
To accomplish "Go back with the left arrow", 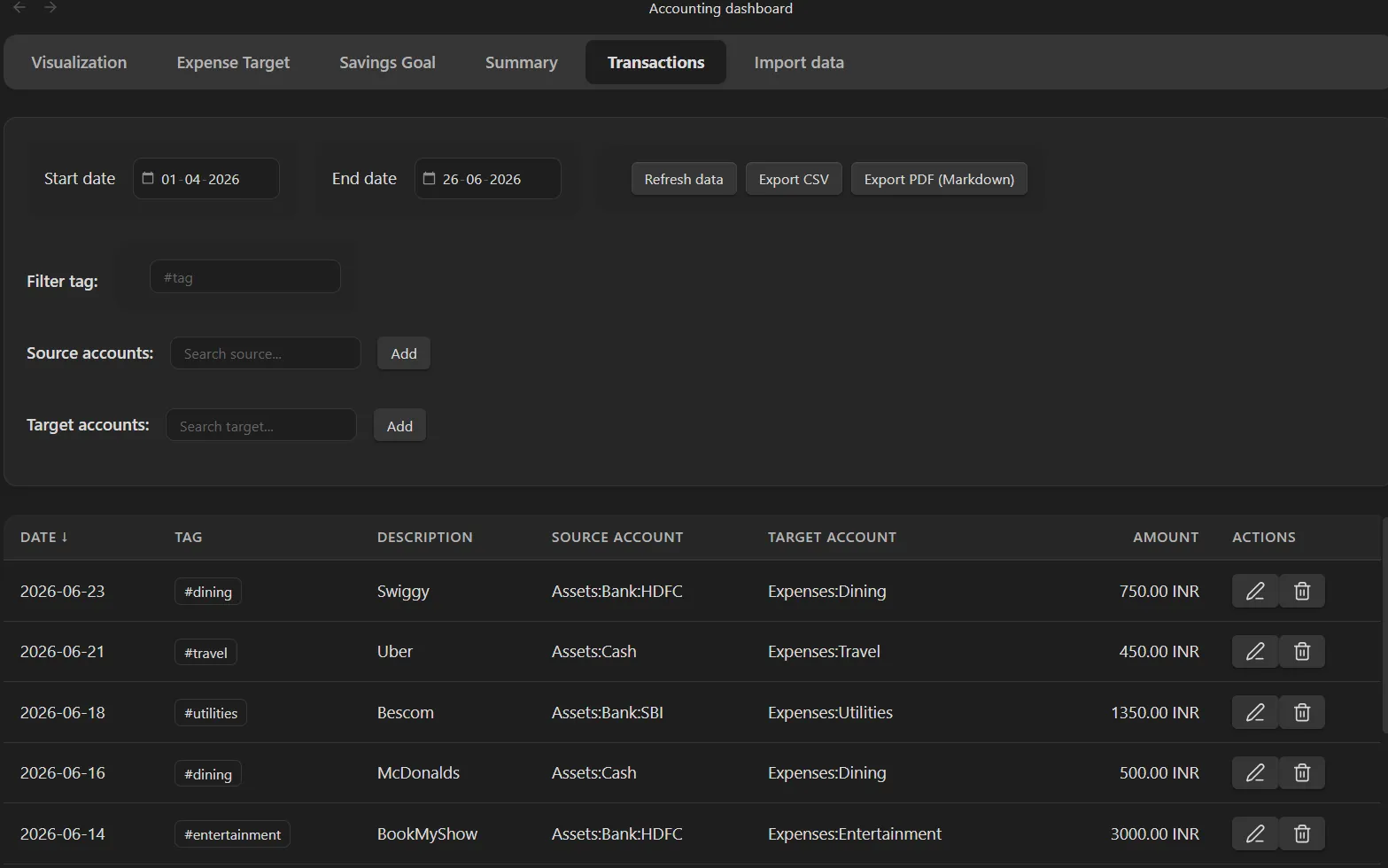I will [x=19, y=7].
